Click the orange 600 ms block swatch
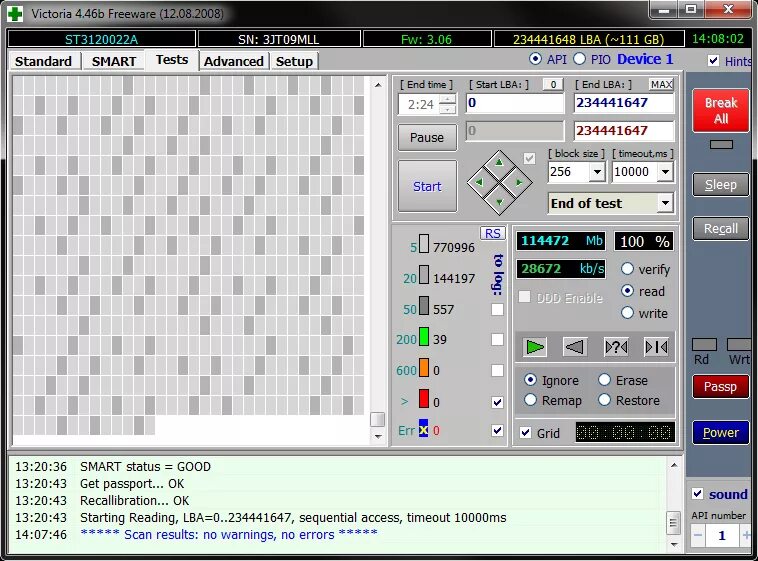Screen dimensions: 758x561 tap(423, 368)
